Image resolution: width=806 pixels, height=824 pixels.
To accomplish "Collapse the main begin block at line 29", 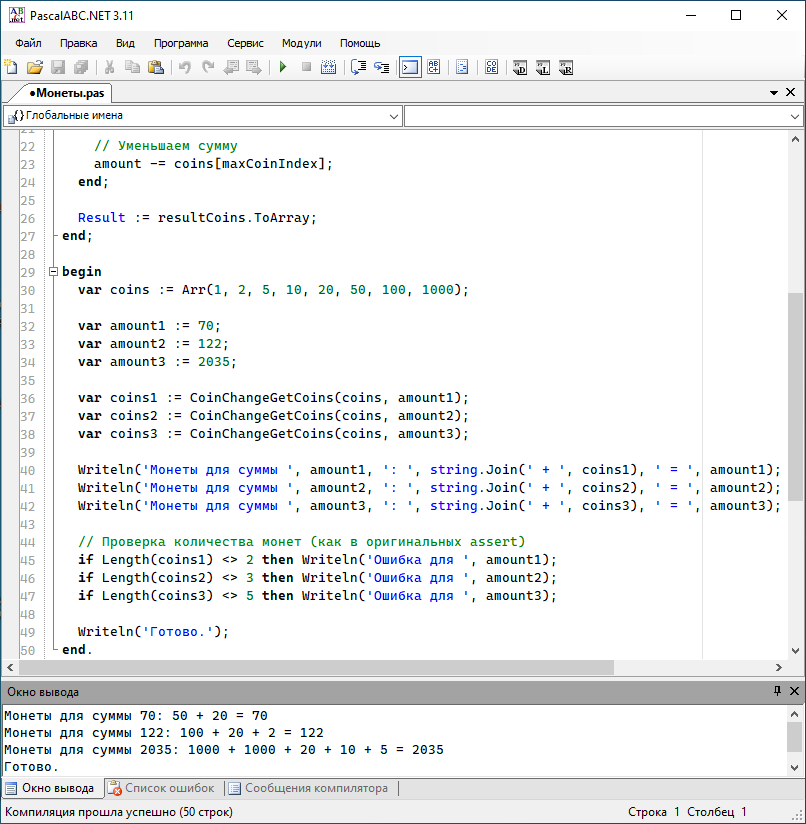I will (53, 272).
